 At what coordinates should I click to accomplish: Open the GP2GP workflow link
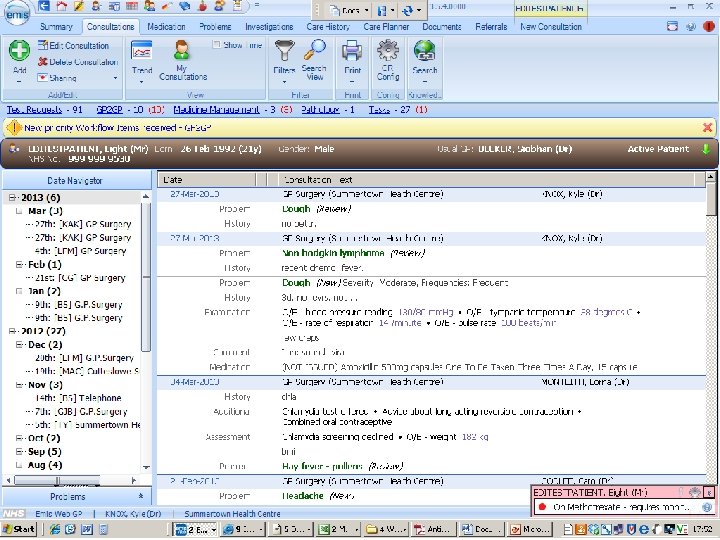(109, 110)
